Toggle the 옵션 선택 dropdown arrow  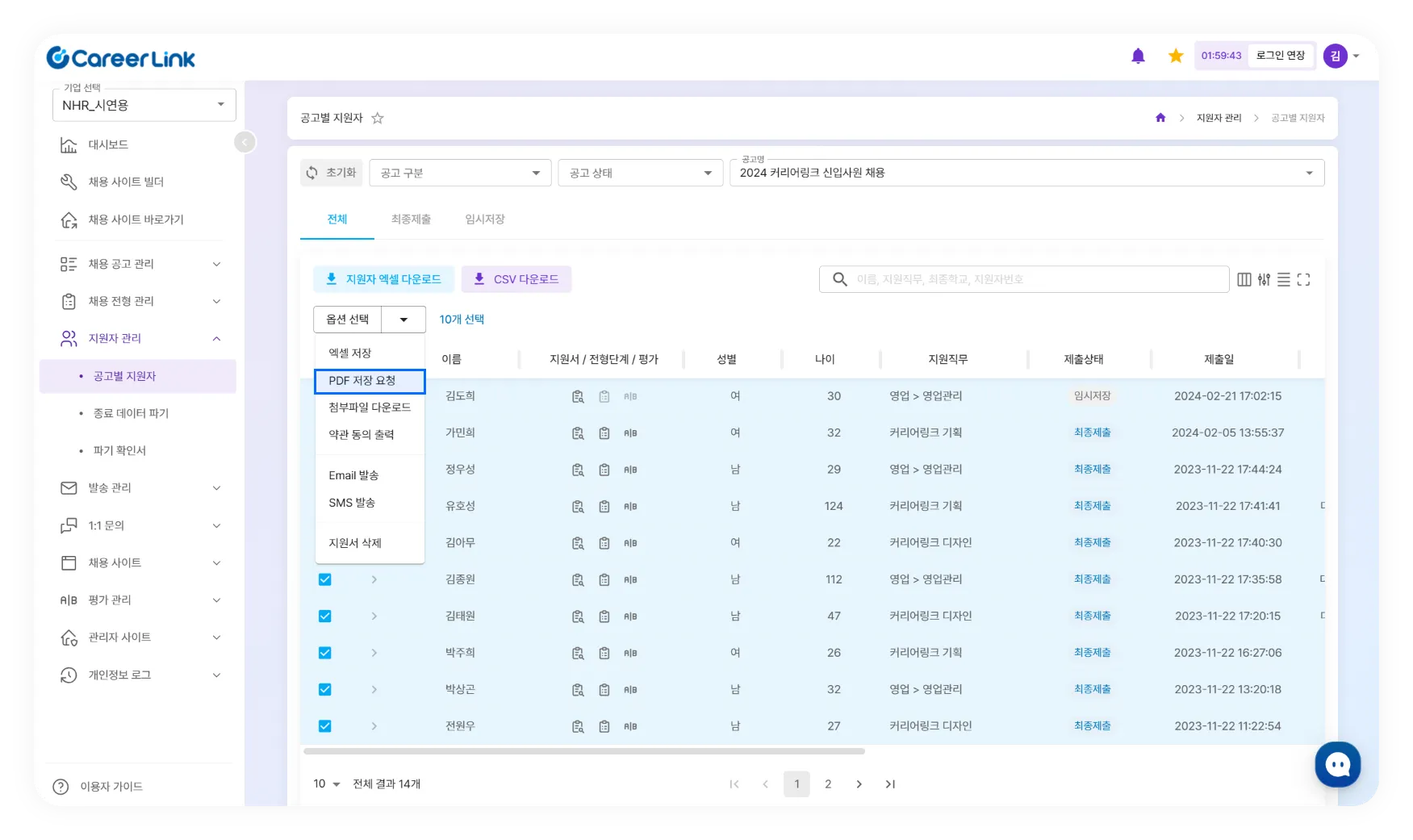tap(403, 320)
